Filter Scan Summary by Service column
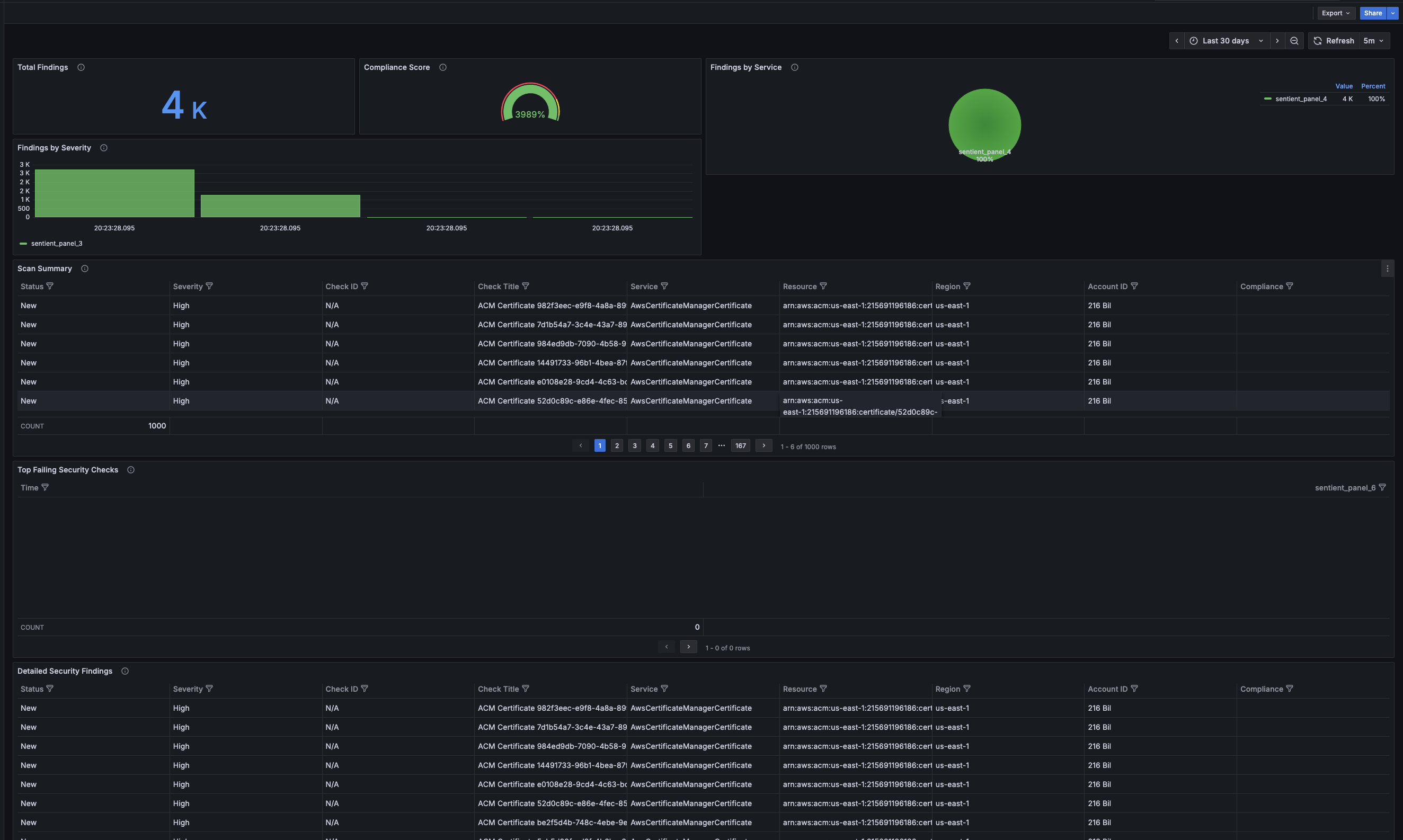Viewport: 1403px width, 840px height. pyautogui.click(x=665, y=286)
